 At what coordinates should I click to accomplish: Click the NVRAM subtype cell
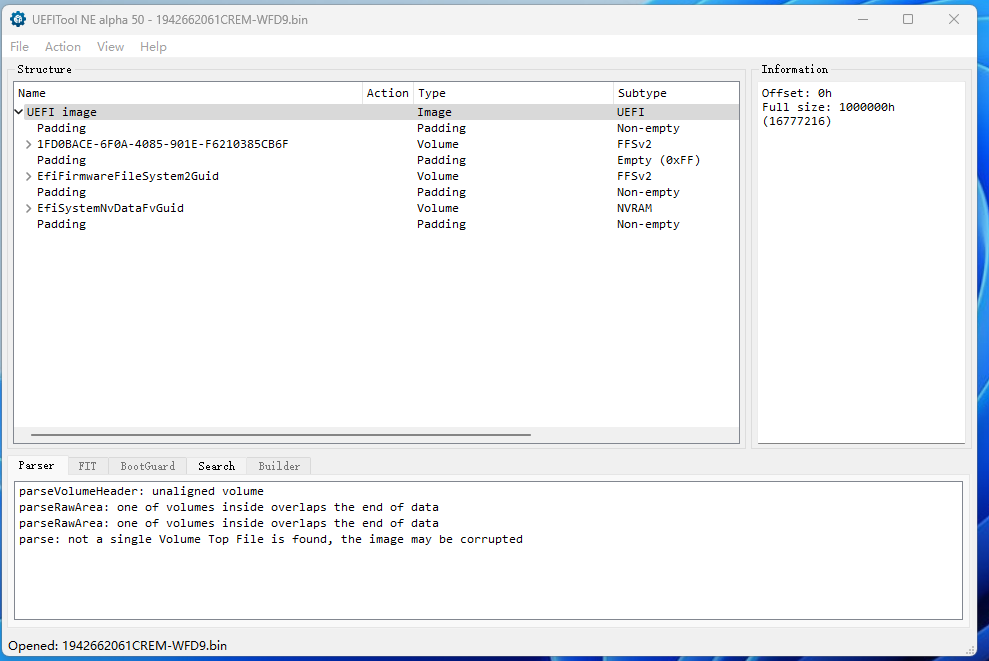tap(635, 208)
